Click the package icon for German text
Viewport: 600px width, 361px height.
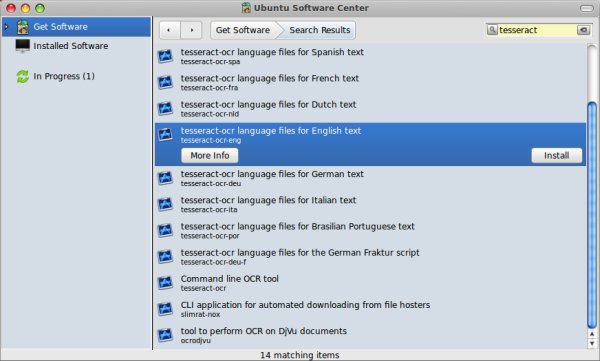(165, 178)
